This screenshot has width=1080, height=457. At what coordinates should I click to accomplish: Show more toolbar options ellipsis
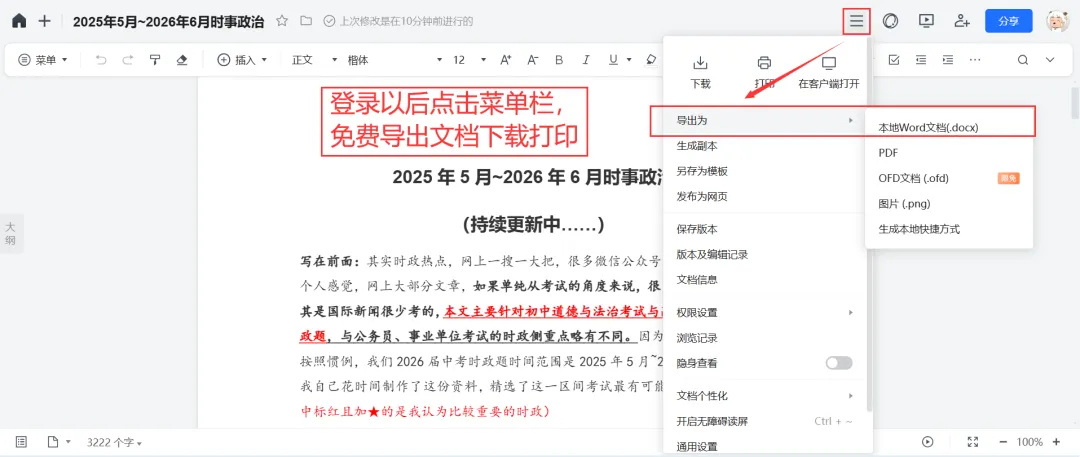[975, 60]
